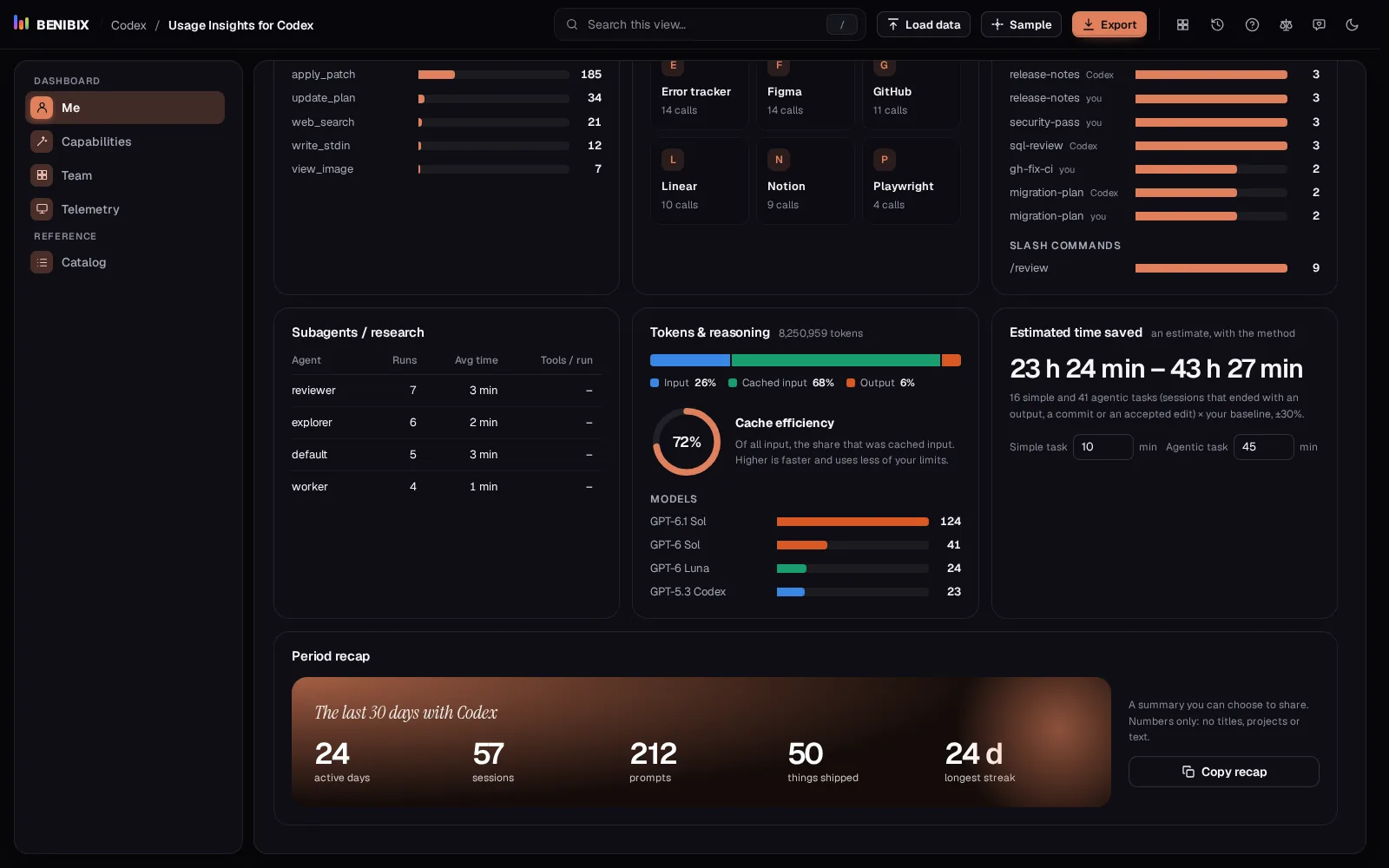Click the 'GPT-6.1 Sol' model row
1389x868 pixels.
[x=806, y=522]
